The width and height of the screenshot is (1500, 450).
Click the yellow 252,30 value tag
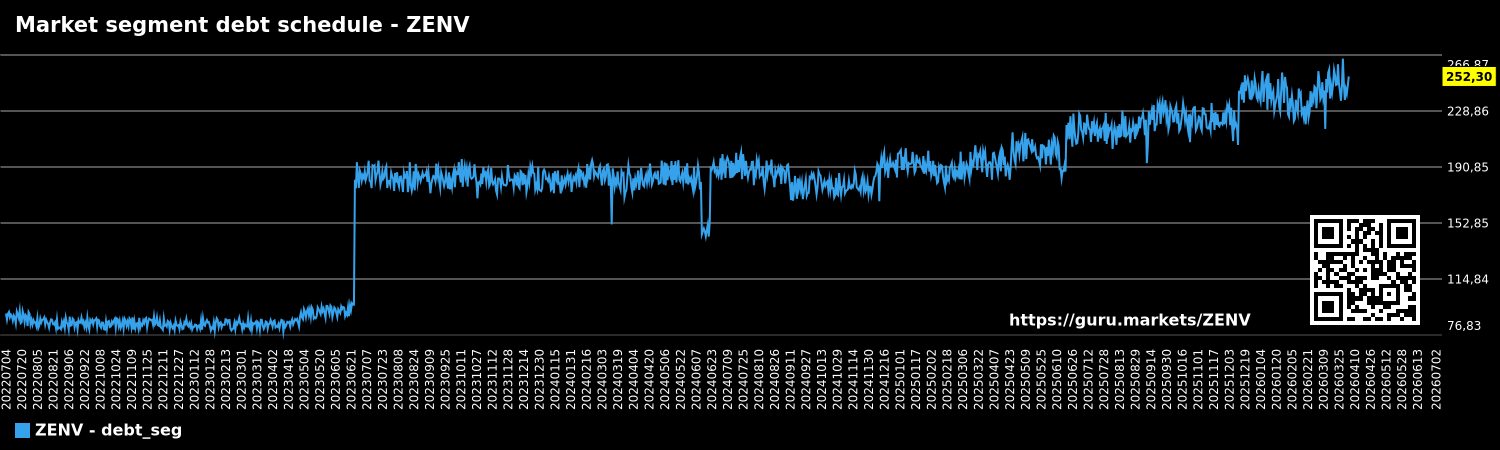pos(1468,77)
